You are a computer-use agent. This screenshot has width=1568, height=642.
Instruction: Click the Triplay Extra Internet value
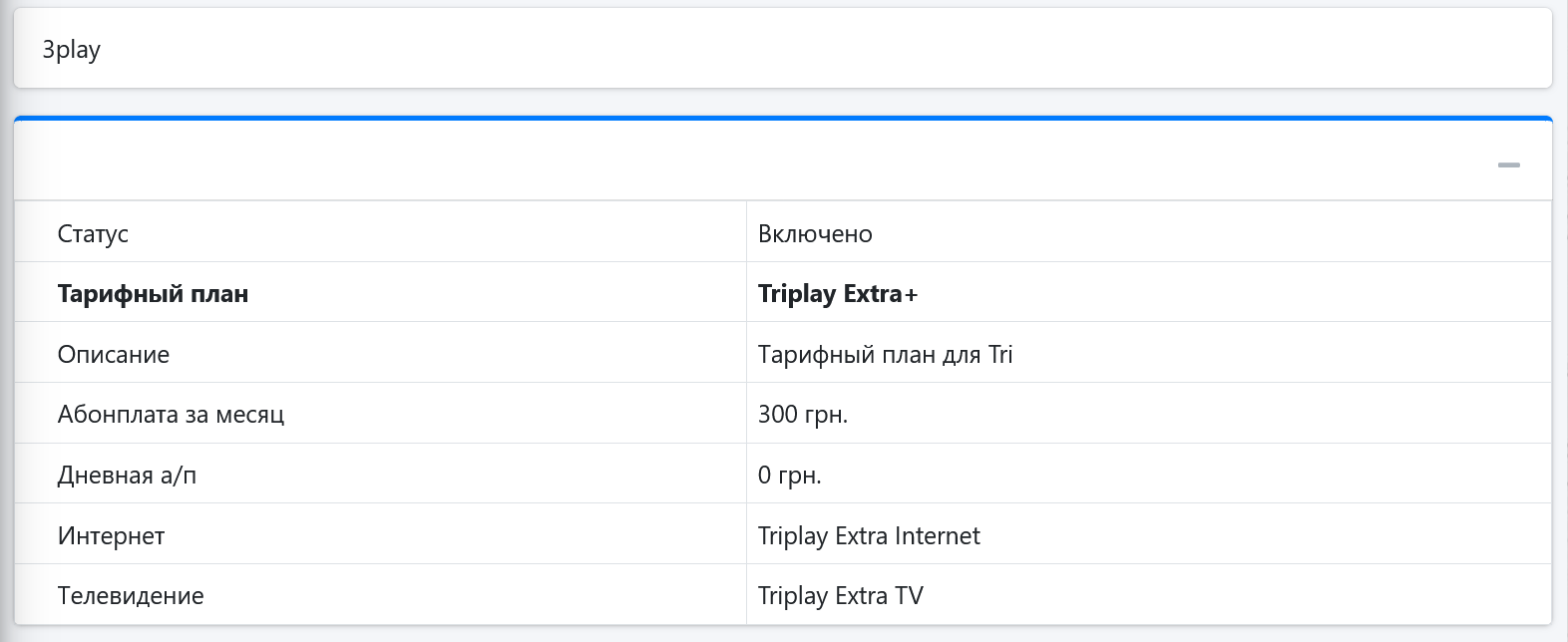[869, 536]
